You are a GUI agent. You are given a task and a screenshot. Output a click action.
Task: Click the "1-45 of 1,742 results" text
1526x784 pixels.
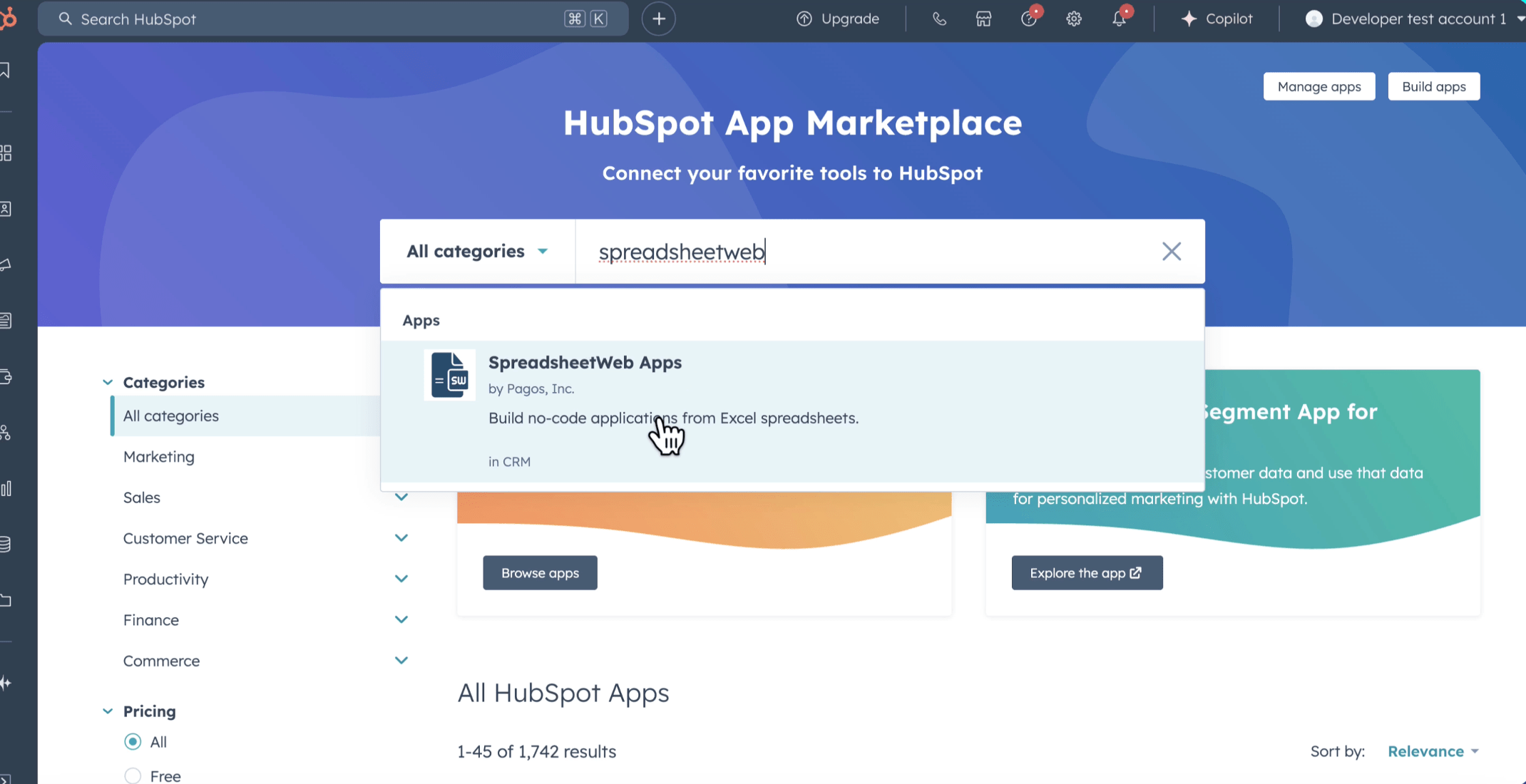pos(536,751)
